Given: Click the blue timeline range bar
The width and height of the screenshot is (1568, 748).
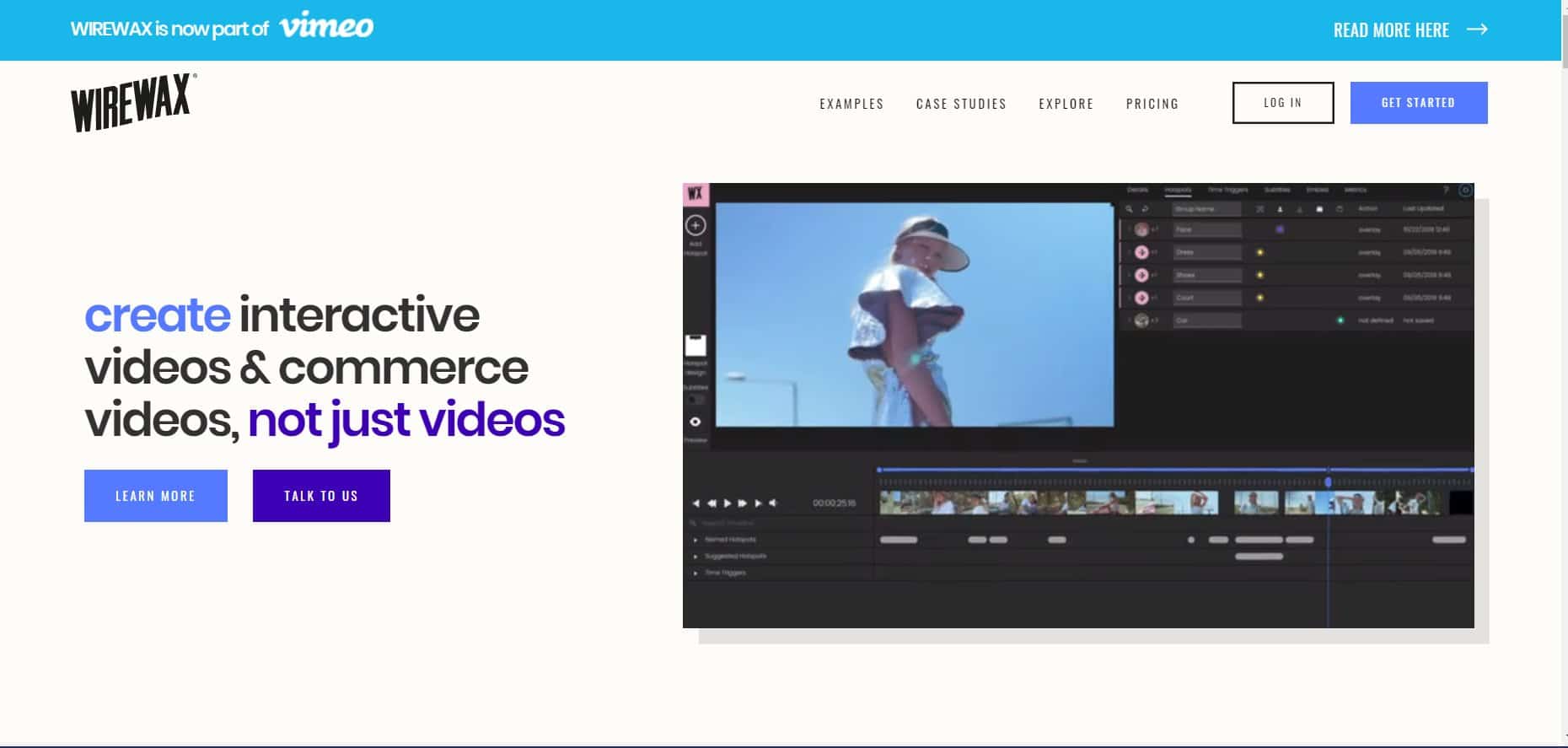Looking at the screenshot, I should pos(1176,470).
